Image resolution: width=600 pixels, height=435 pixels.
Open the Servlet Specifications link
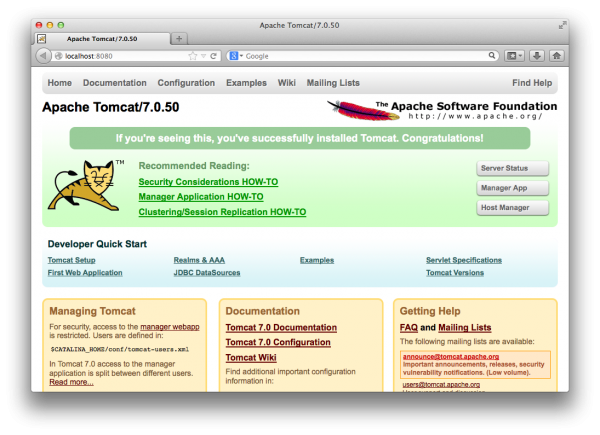coord(464,260)
